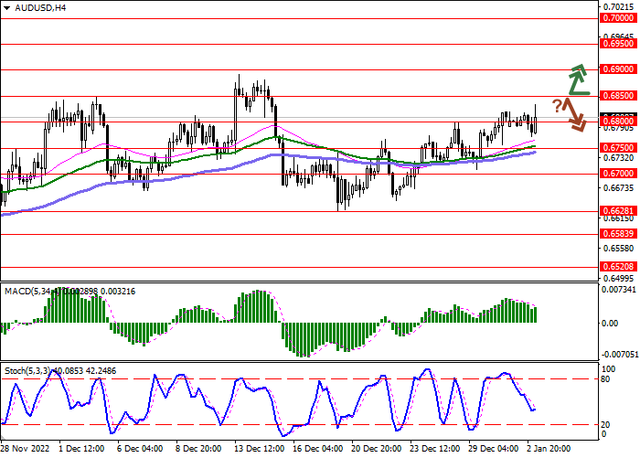Click the 0.7000 red price label
640x457 pixels.
(x=617, y=18)
